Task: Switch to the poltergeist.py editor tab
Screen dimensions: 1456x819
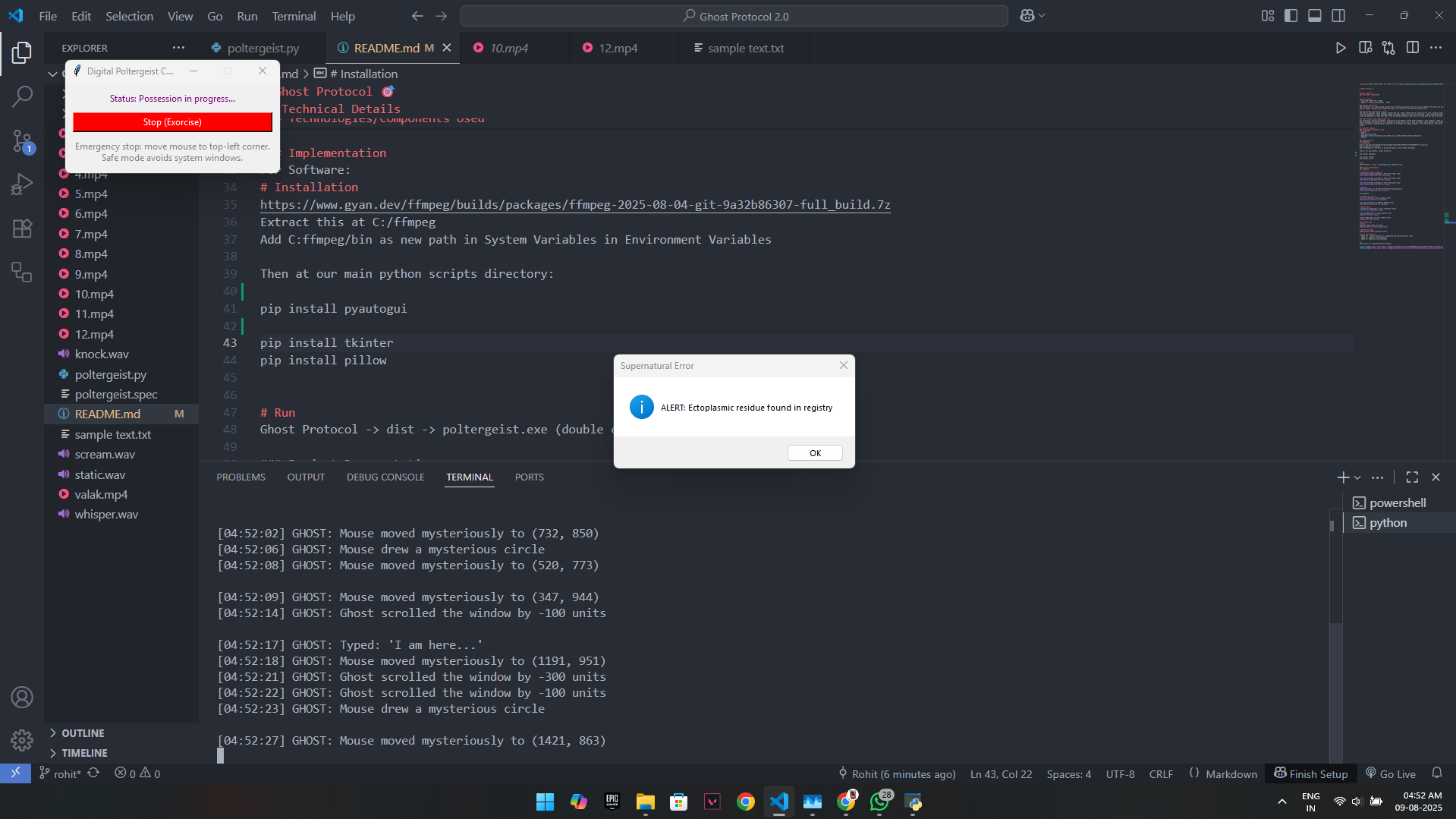Action: click(x=263, y=48)
